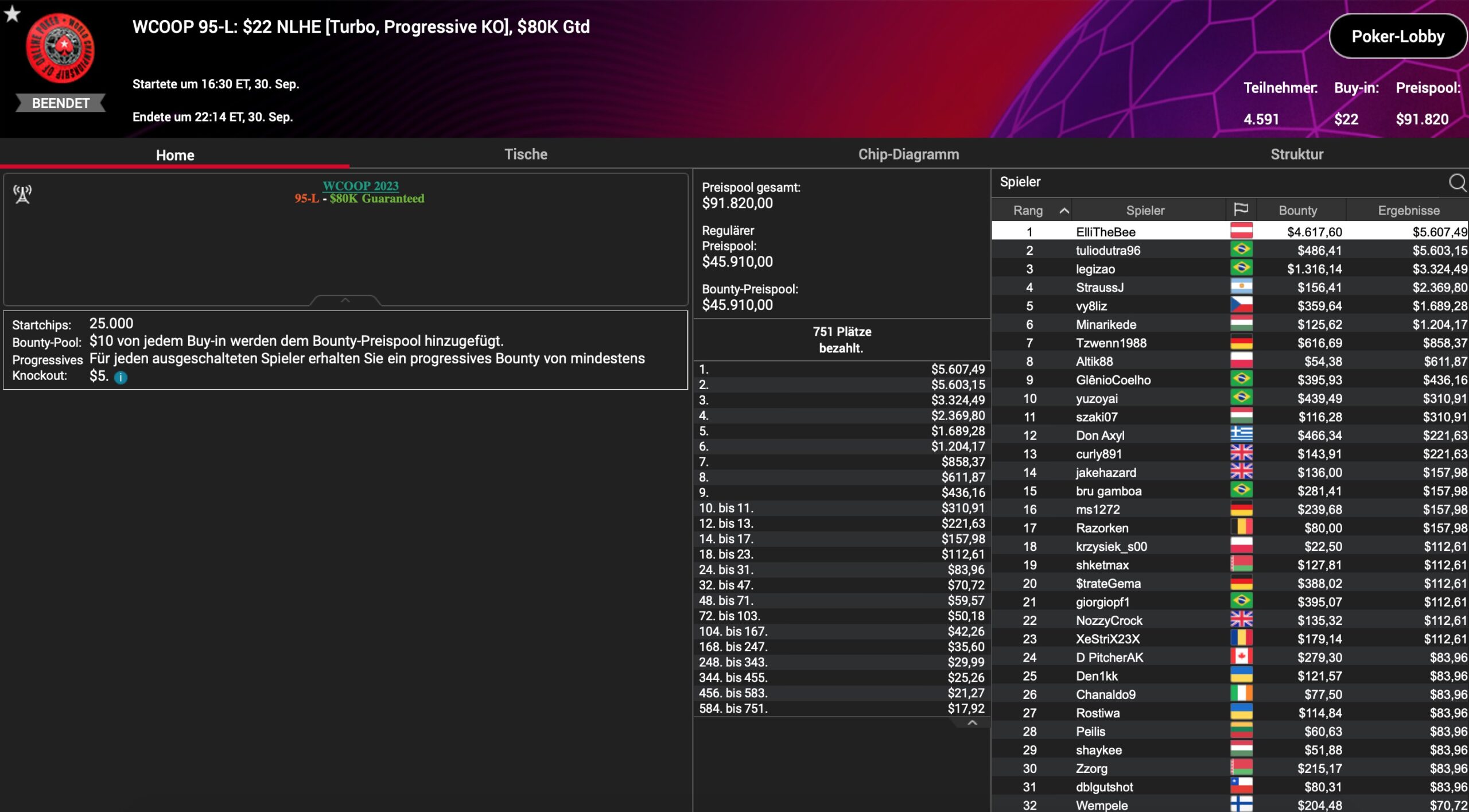Click the Canada flag next to D PitcherAK
This screenshot has height=812, width=1469.
tap(1241, 657)
